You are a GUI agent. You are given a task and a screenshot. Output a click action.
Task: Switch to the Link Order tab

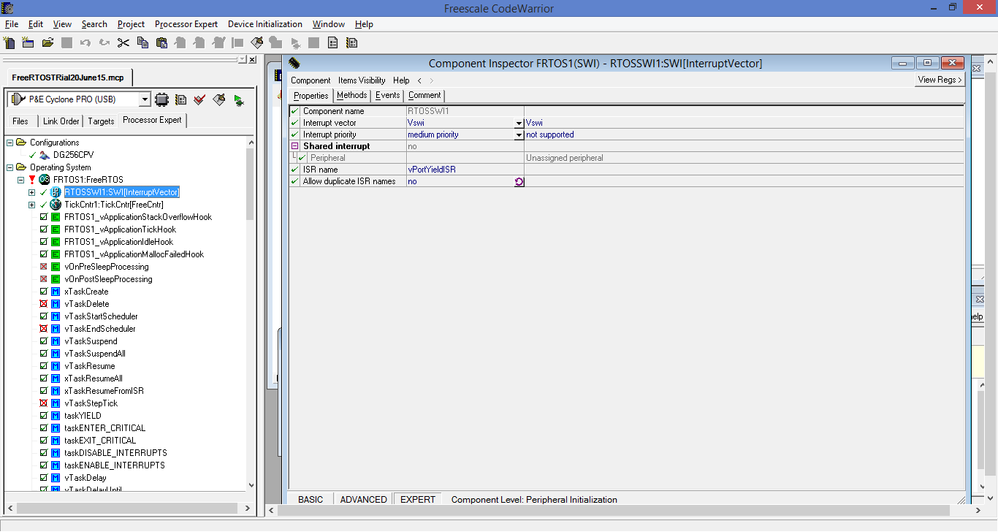[x=61, y=121]
